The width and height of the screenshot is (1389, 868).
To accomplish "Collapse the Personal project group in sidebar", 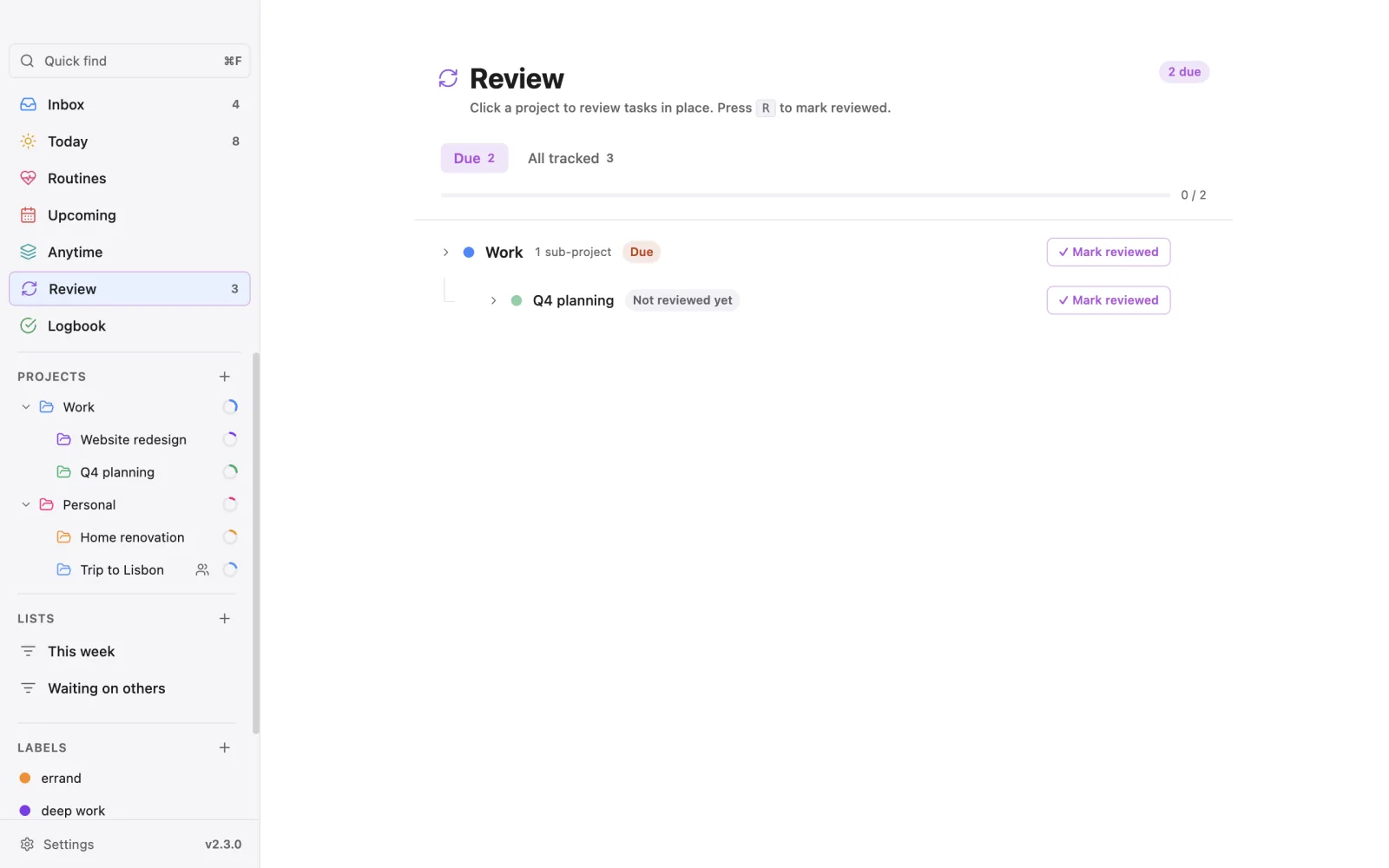I will pos(26,505).
